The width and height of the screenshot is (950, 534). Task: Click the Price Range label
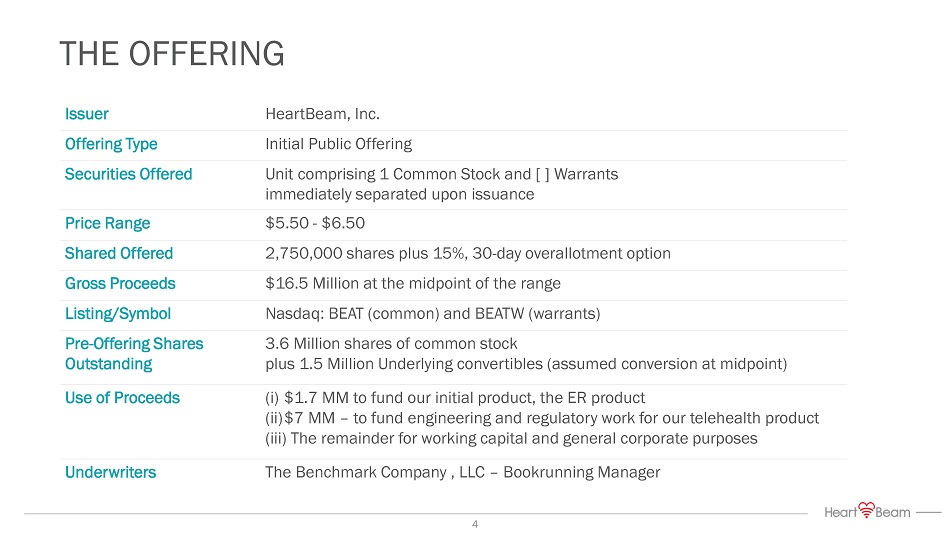(107, 223)
